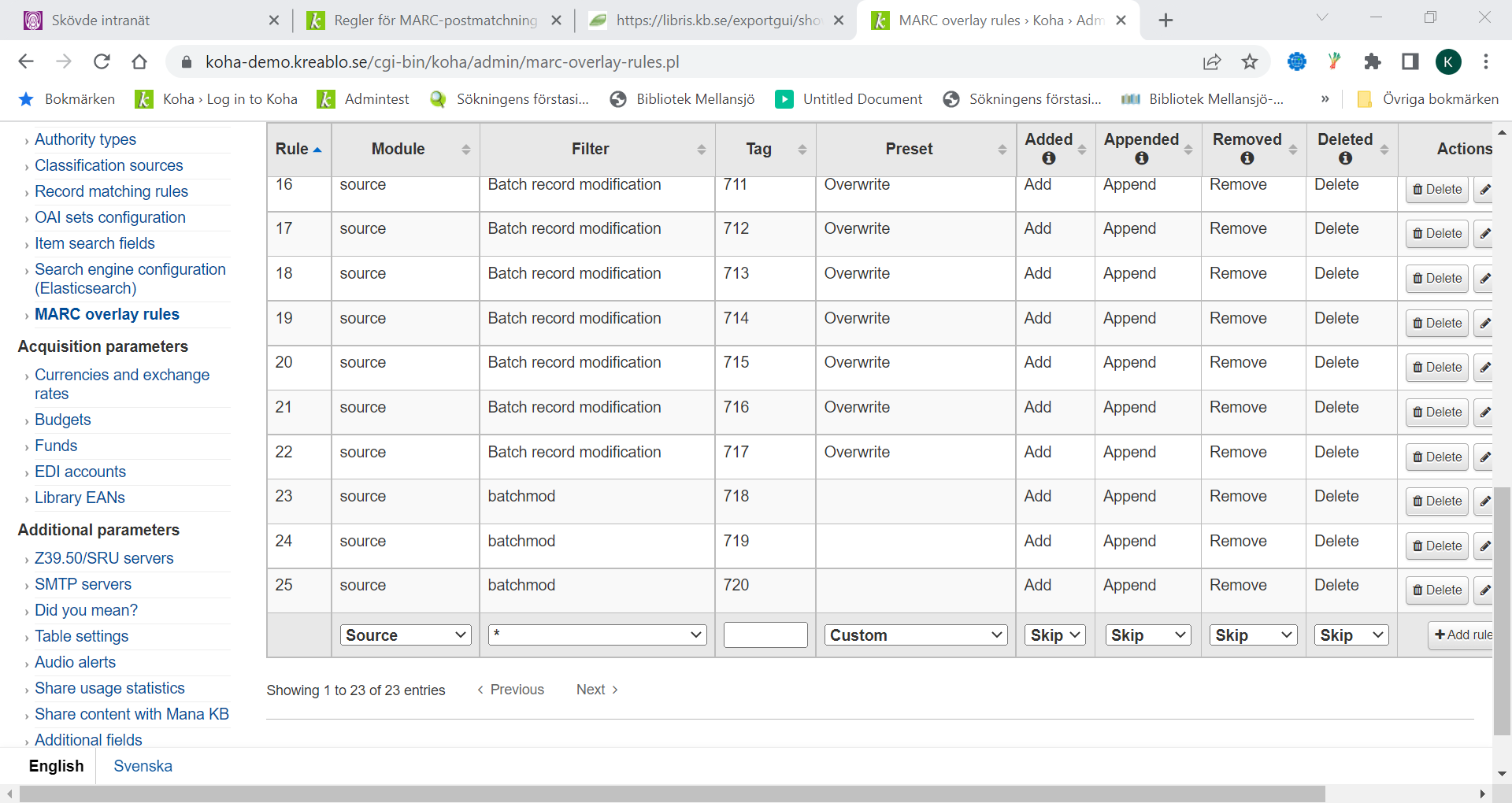
Task: Click the home icon in browser toolbar
Action: coord(139,61)
